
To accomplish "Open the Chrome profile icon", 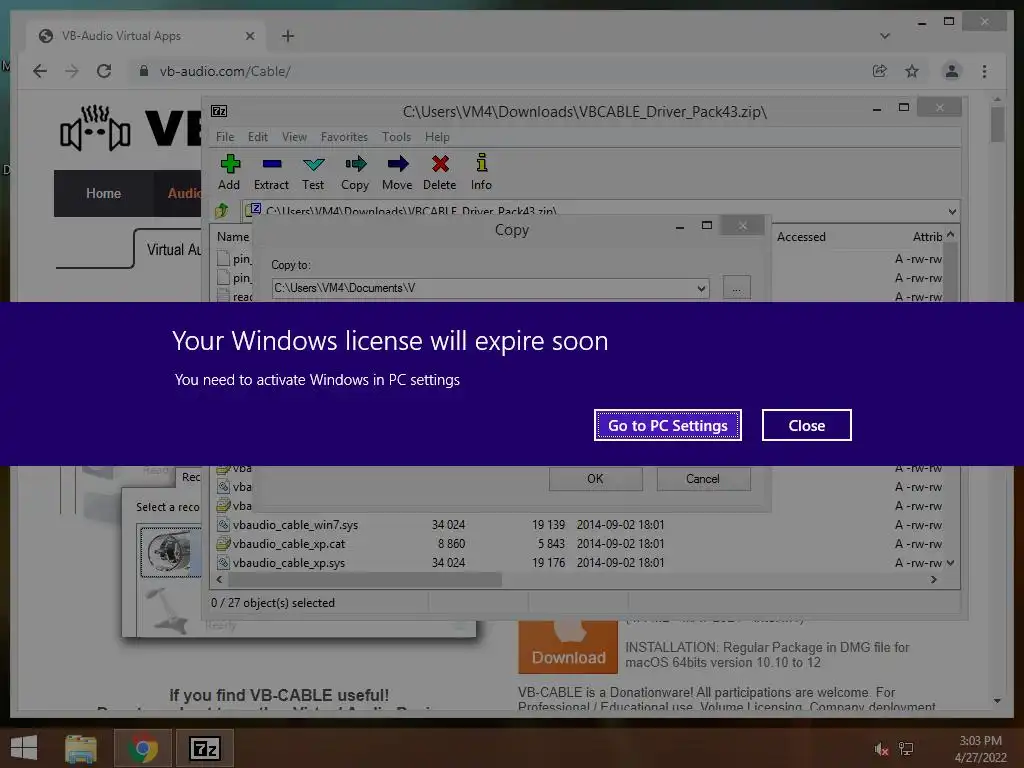I will (952, 71).
